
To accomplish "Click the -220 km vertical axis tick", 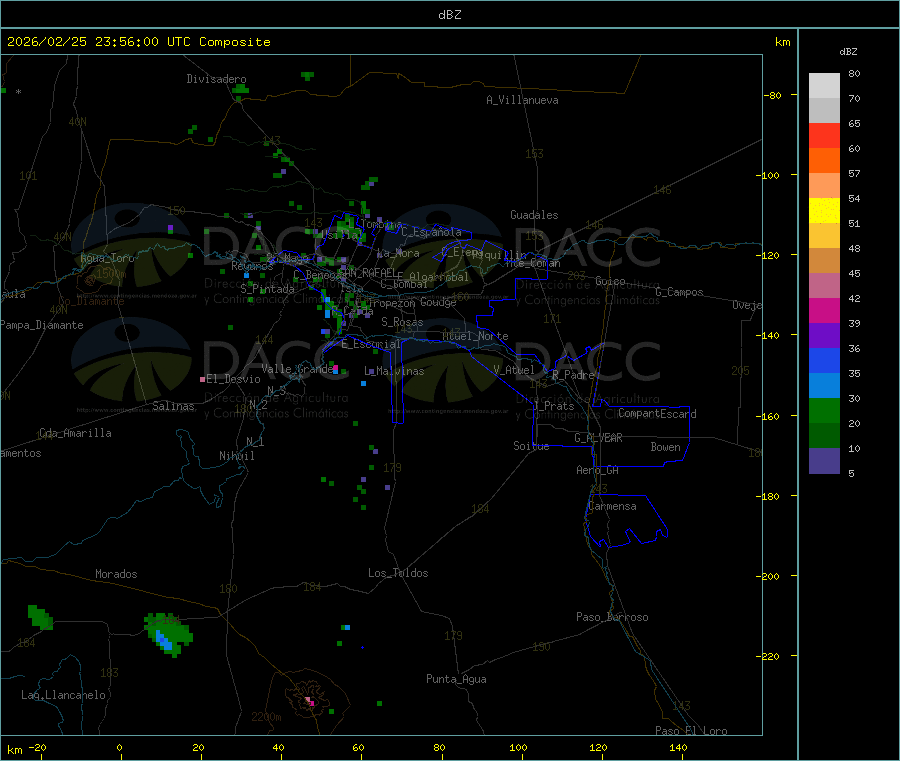I will pos(770,656).
